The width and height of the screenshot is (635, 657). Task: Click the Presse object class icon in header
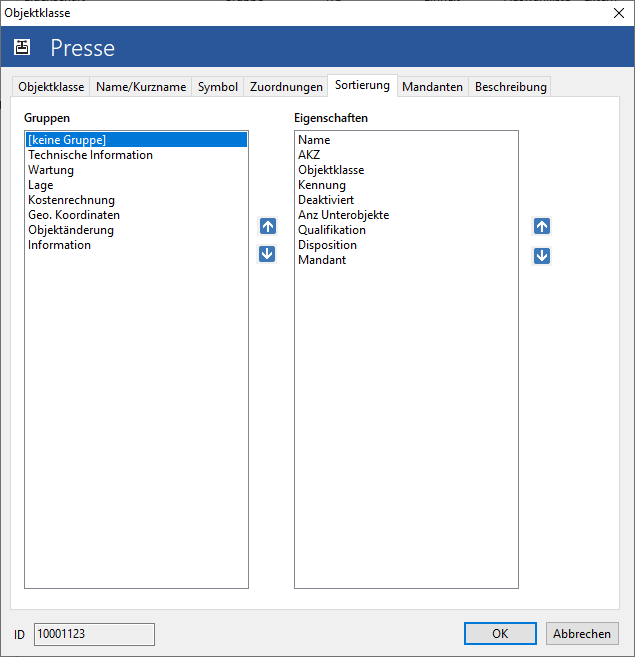pos(22,47)
